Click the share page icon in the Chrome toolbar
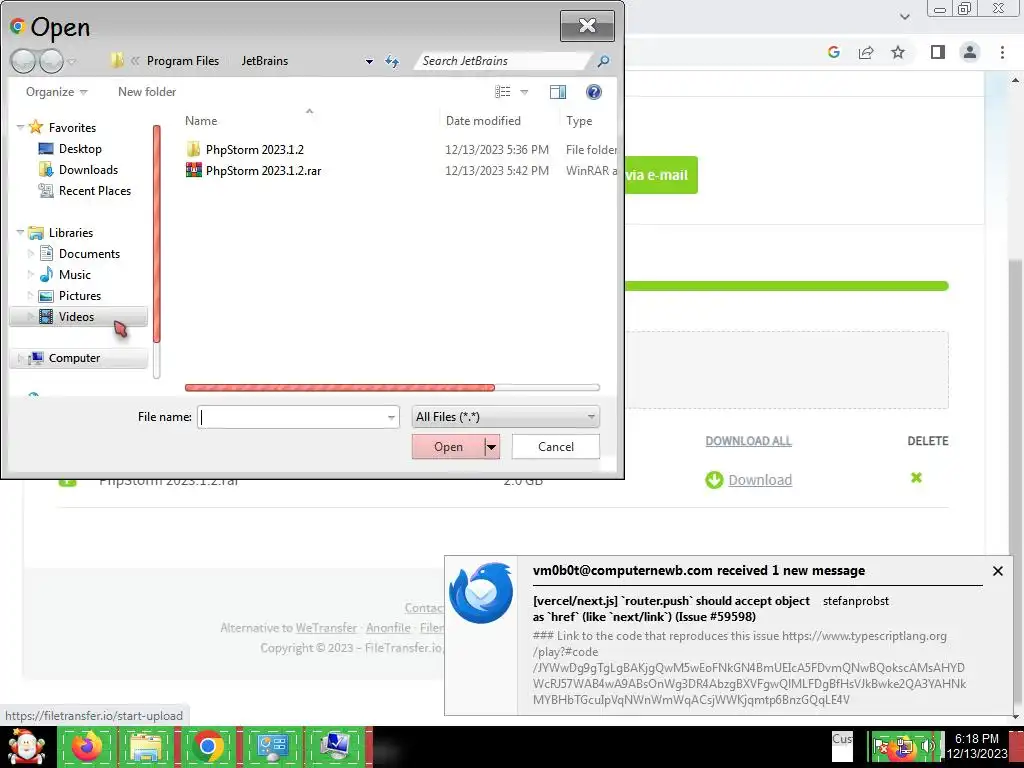 (866, 52)
